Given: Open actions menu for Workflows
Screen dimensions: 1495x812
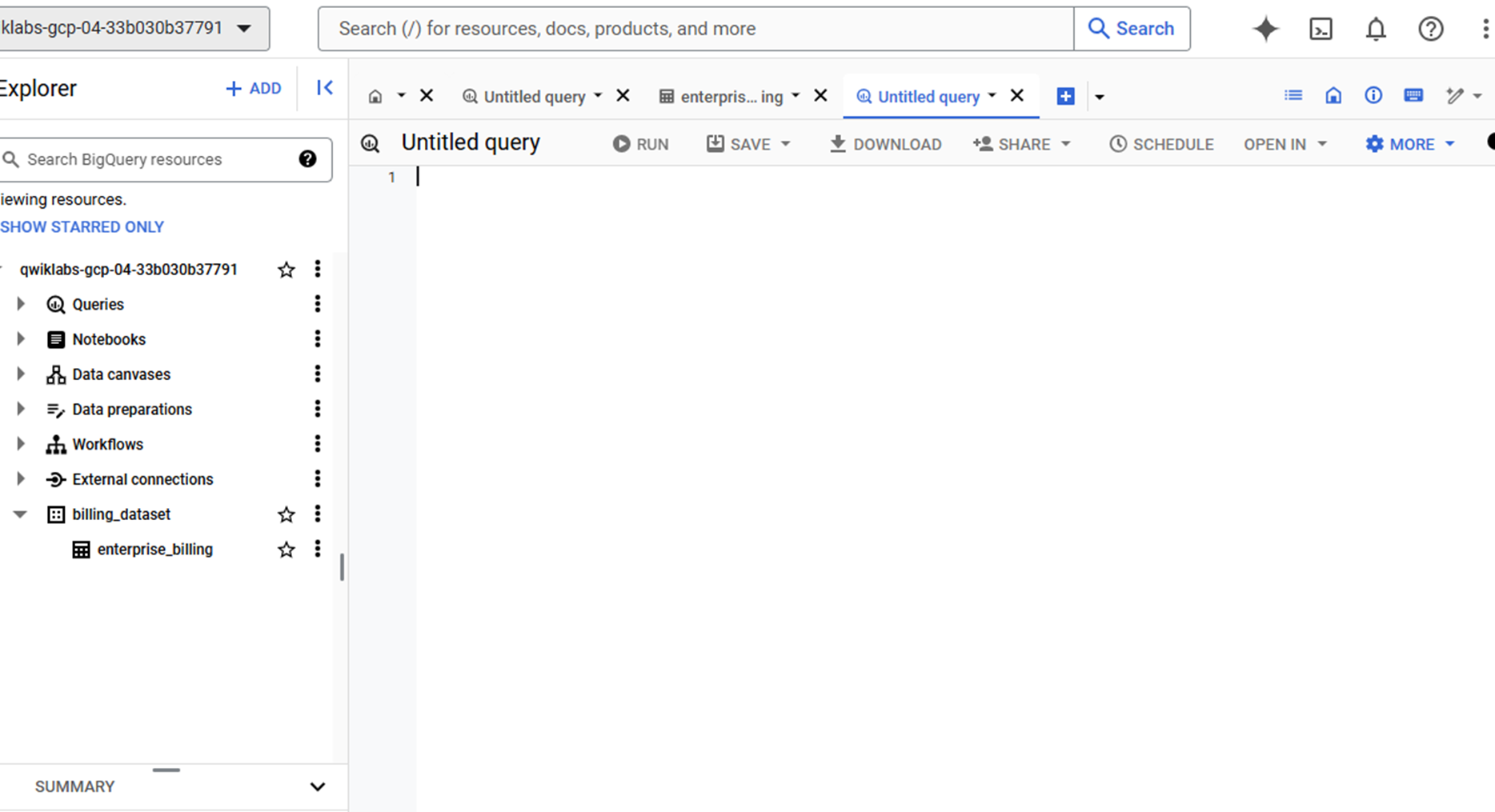Looking at the screenshot, I should point(318,444).
